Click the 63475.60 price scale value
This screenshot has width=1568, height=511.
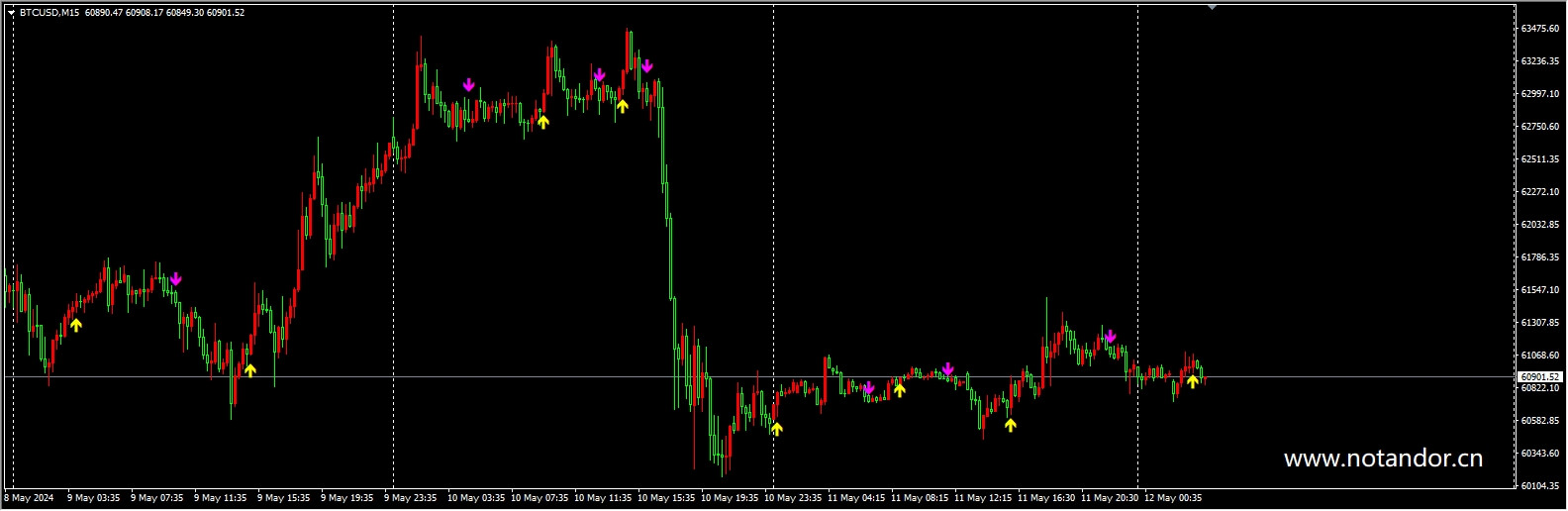[x=1540, y=29]
